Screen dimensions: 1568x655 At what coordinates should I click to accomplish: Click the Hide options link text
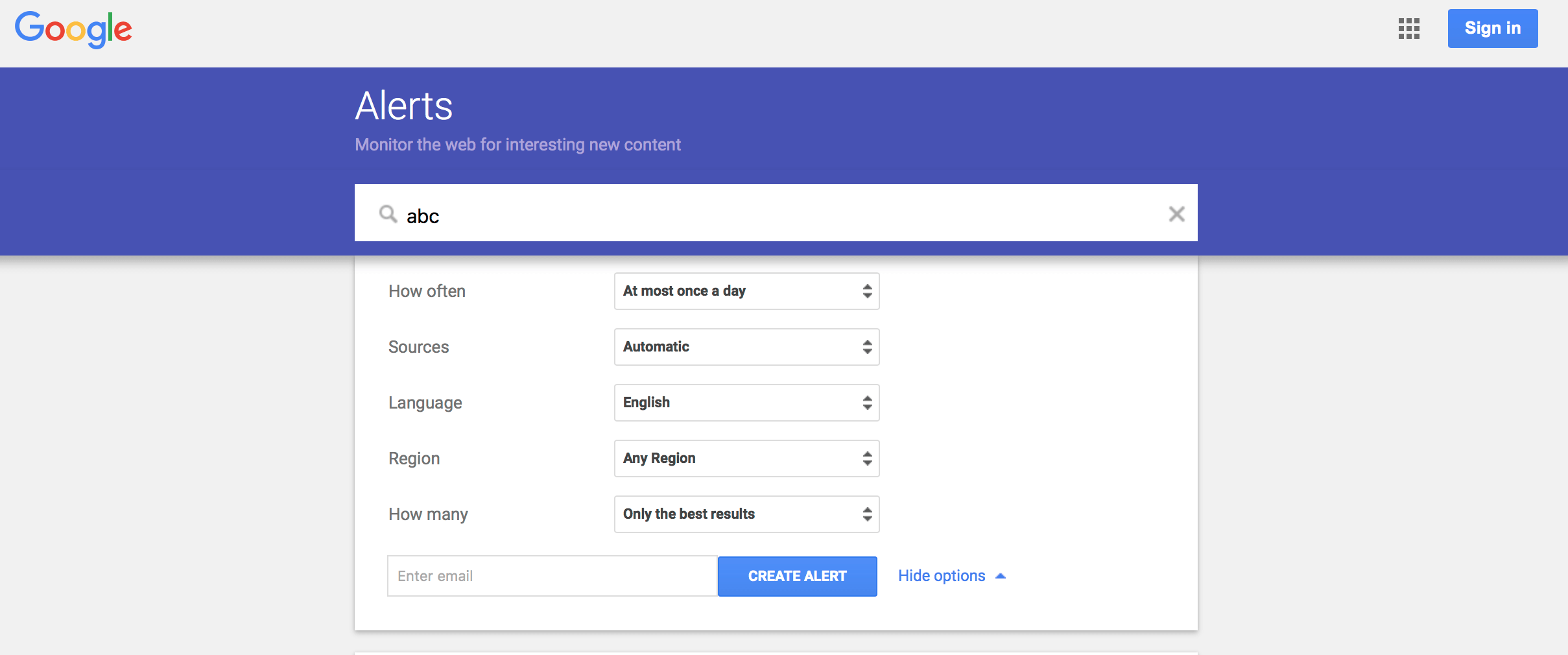pyautogui.click(x=941, y=576)
